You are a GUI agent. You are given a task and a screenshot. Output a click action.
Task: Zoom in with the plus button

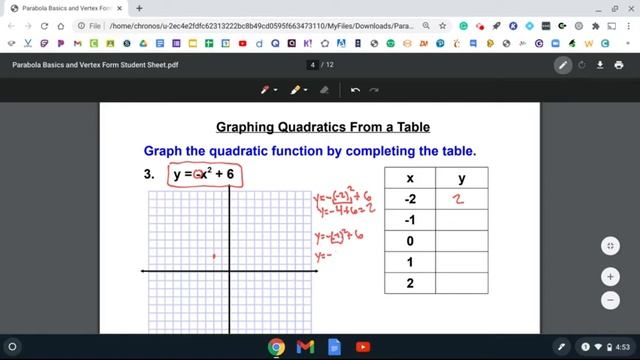pyautogui.click(x=610, y=277)
